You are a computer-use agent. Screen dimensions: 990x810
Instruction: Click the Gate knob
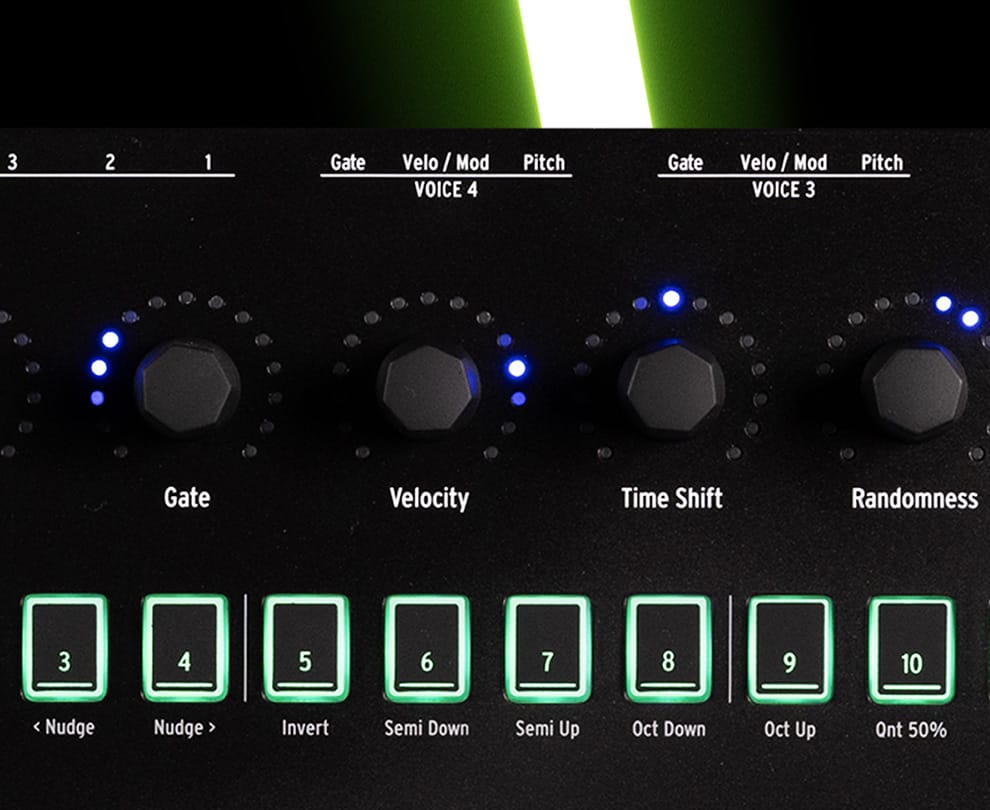click(187, 388)
